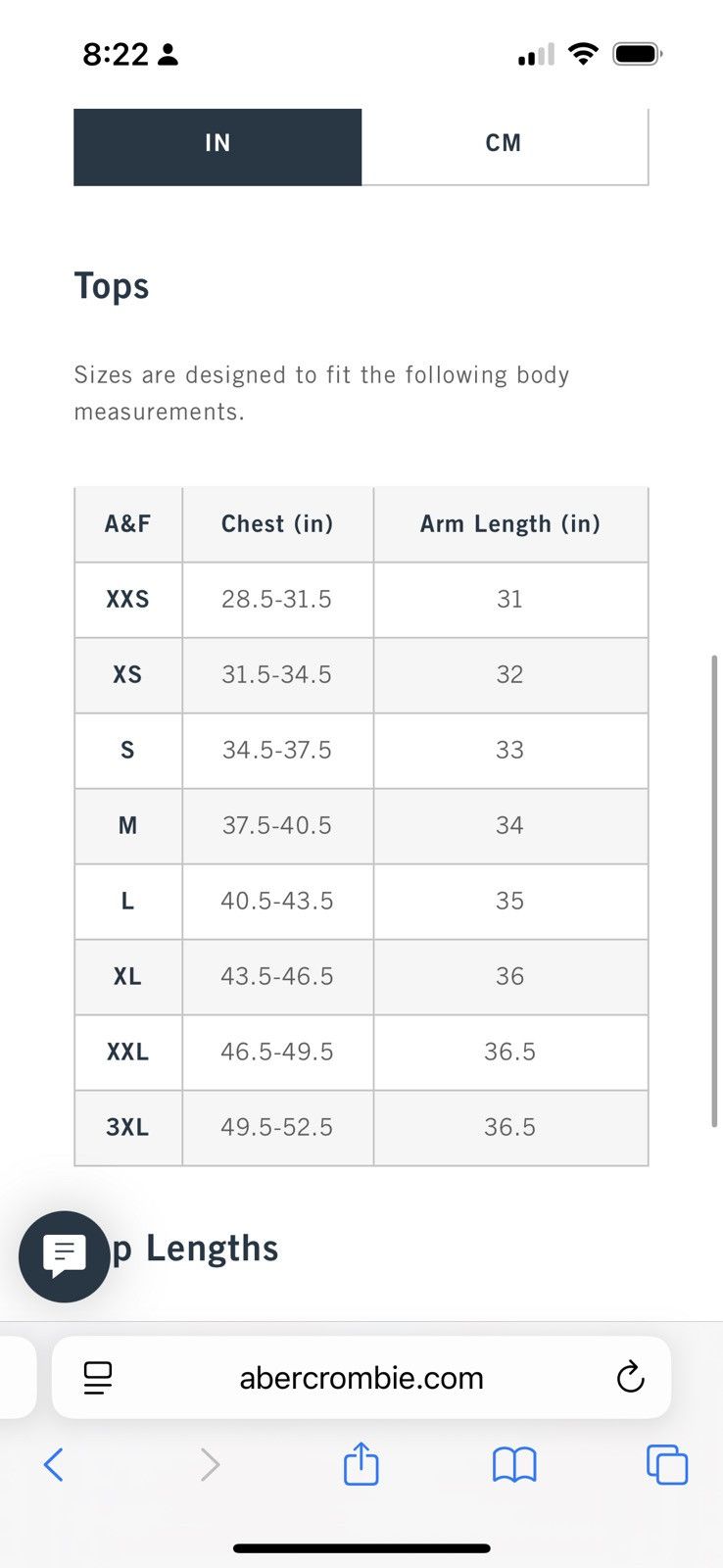Tap the XL size row label

(x=128, y=977)
